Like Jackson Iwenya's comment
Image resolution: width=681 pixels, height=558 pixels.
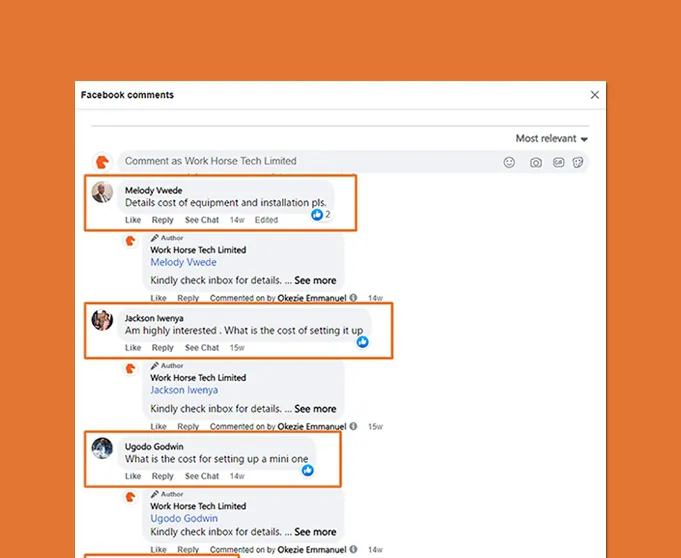[x=133, y=348]
